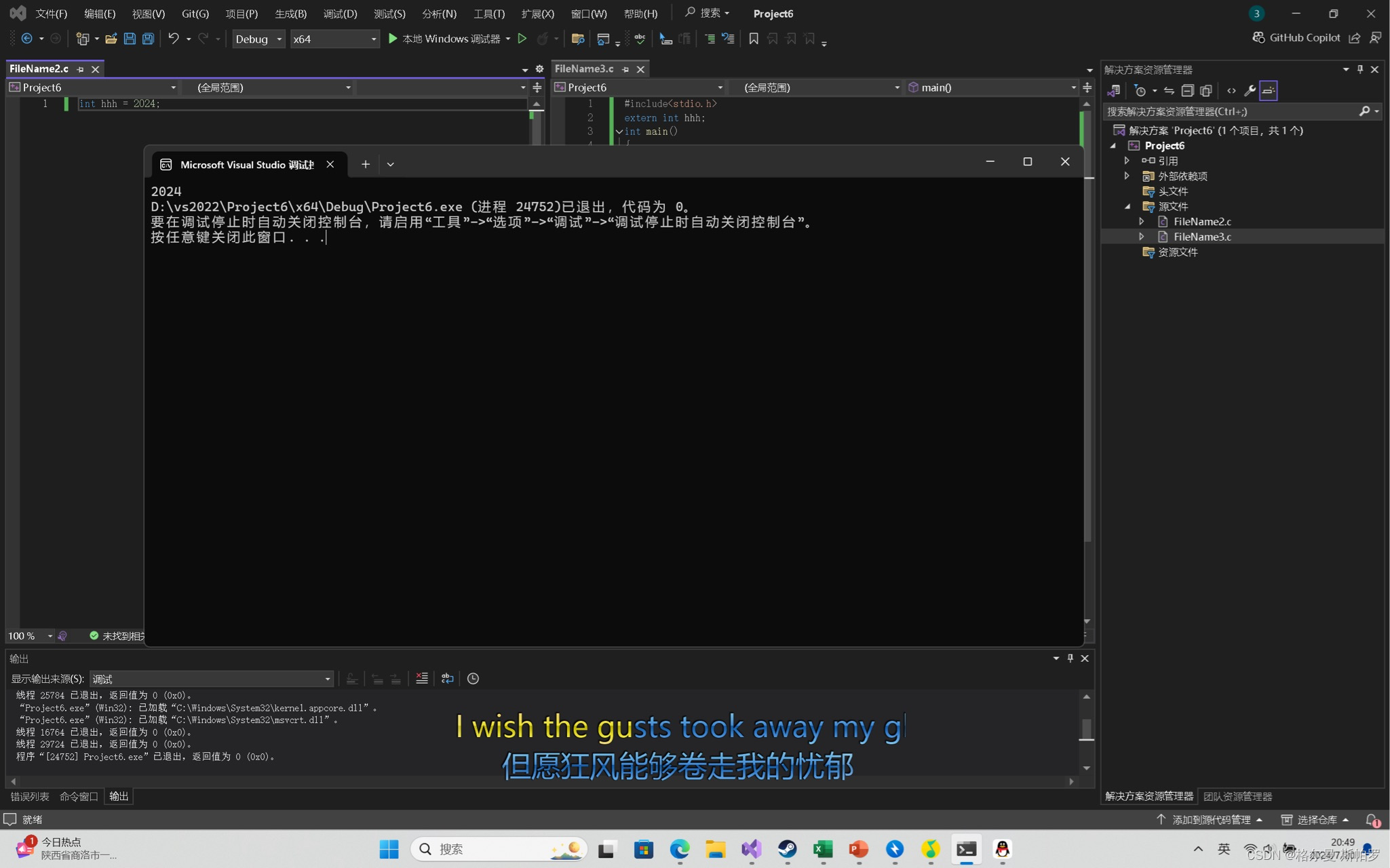Click the new project toolbar icon
Screen dimensions: 1390x868
tap(82, 39)
